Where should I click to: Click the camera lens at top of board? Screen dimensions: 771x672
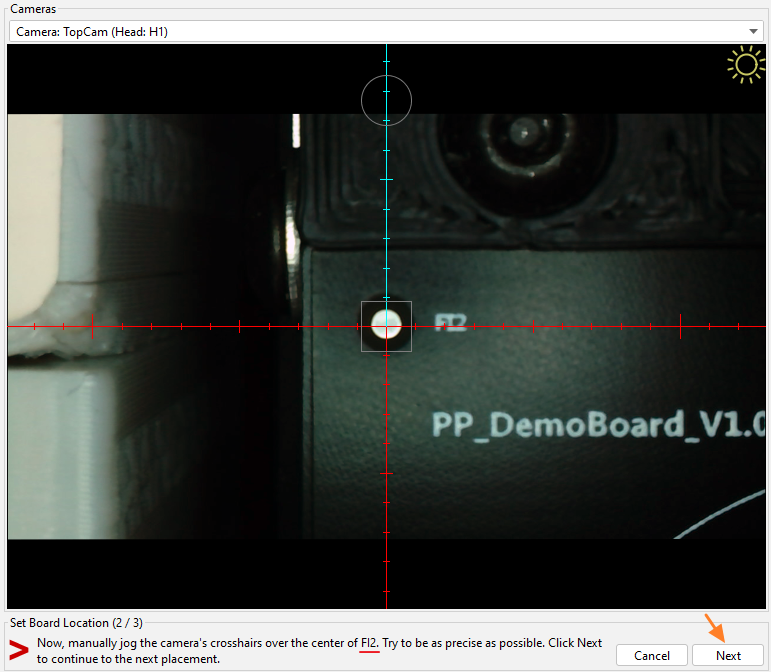[520, 133]
